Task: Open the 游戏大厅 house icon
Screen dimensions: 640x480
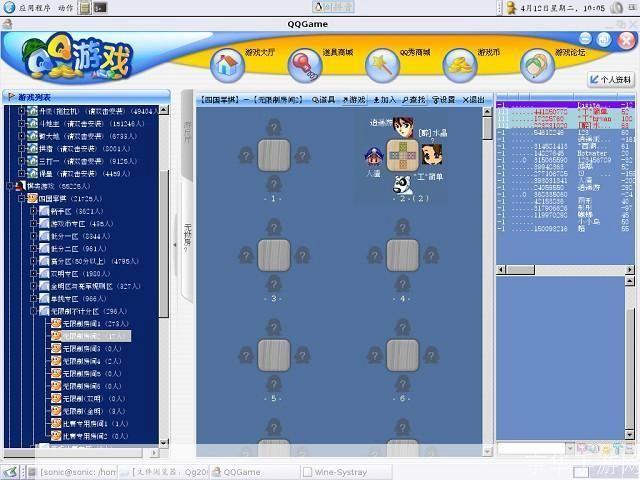Action: click(227, 65)
